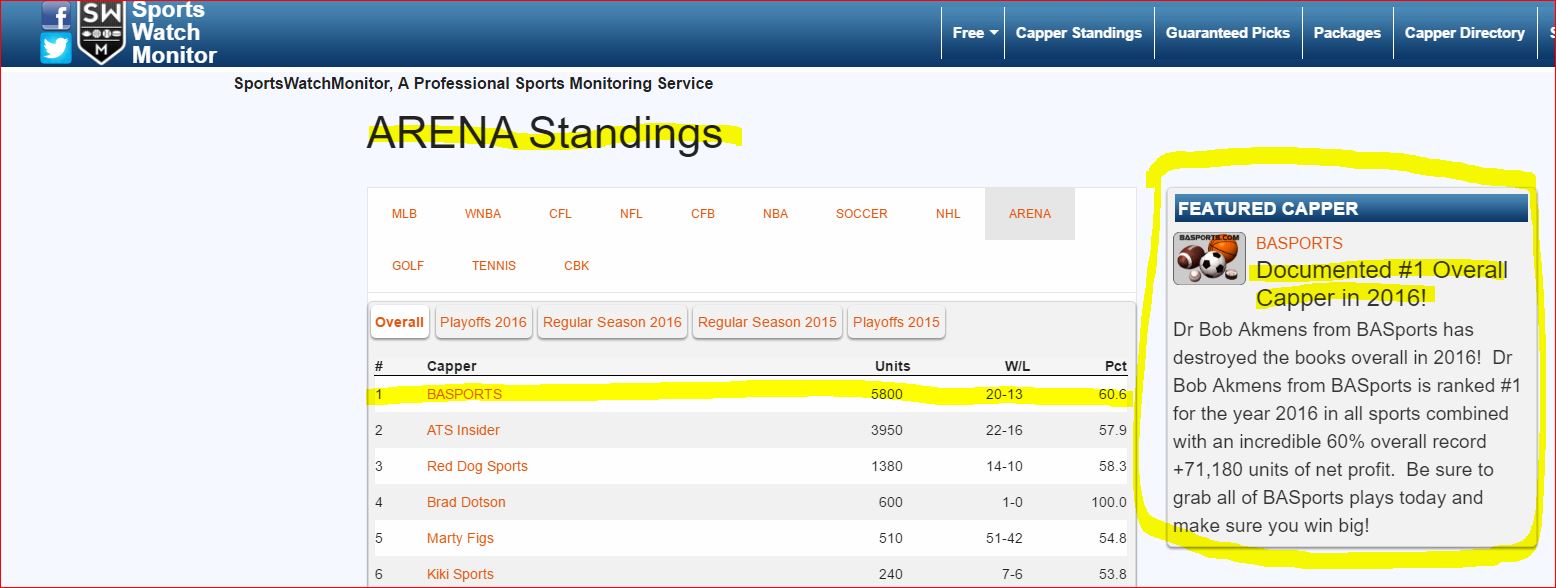The width and height of the screenshot is (1556, 588).
Task: Select the MLB sport tab
Action: (x=404, y=214)
